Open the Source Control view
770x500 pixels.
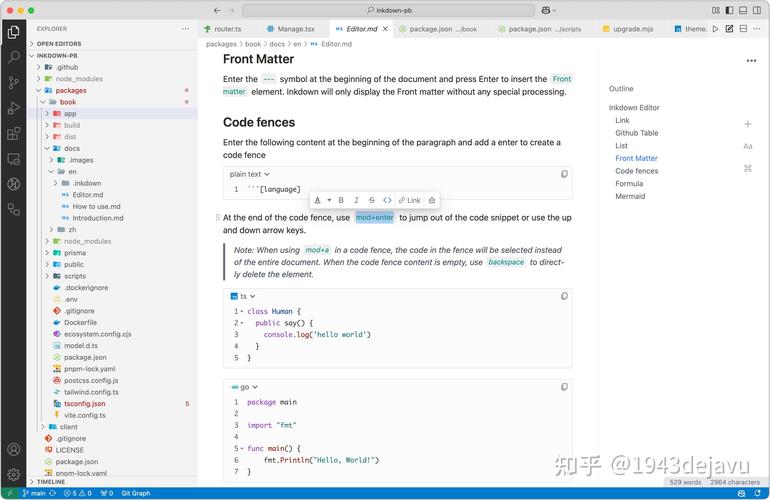(x=14, y=82)
